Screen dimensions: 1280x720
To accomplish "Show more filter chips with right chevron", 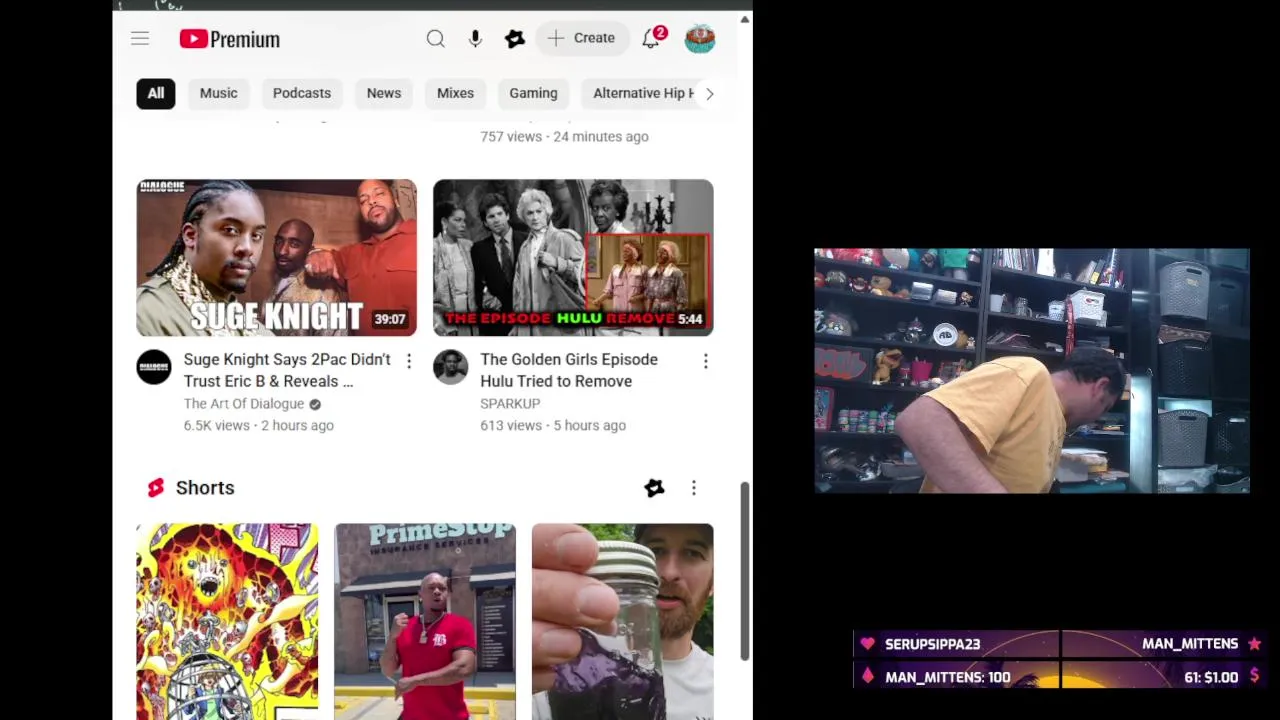I will 710,94.
